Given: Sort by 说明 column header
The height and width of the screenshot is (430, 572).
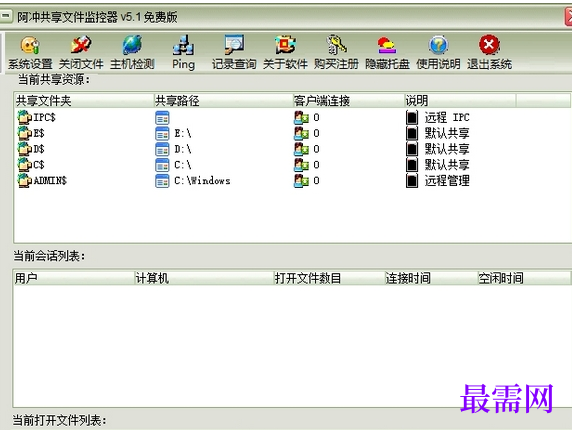Looking at the screenshot, I should click(x=460, y=100).
